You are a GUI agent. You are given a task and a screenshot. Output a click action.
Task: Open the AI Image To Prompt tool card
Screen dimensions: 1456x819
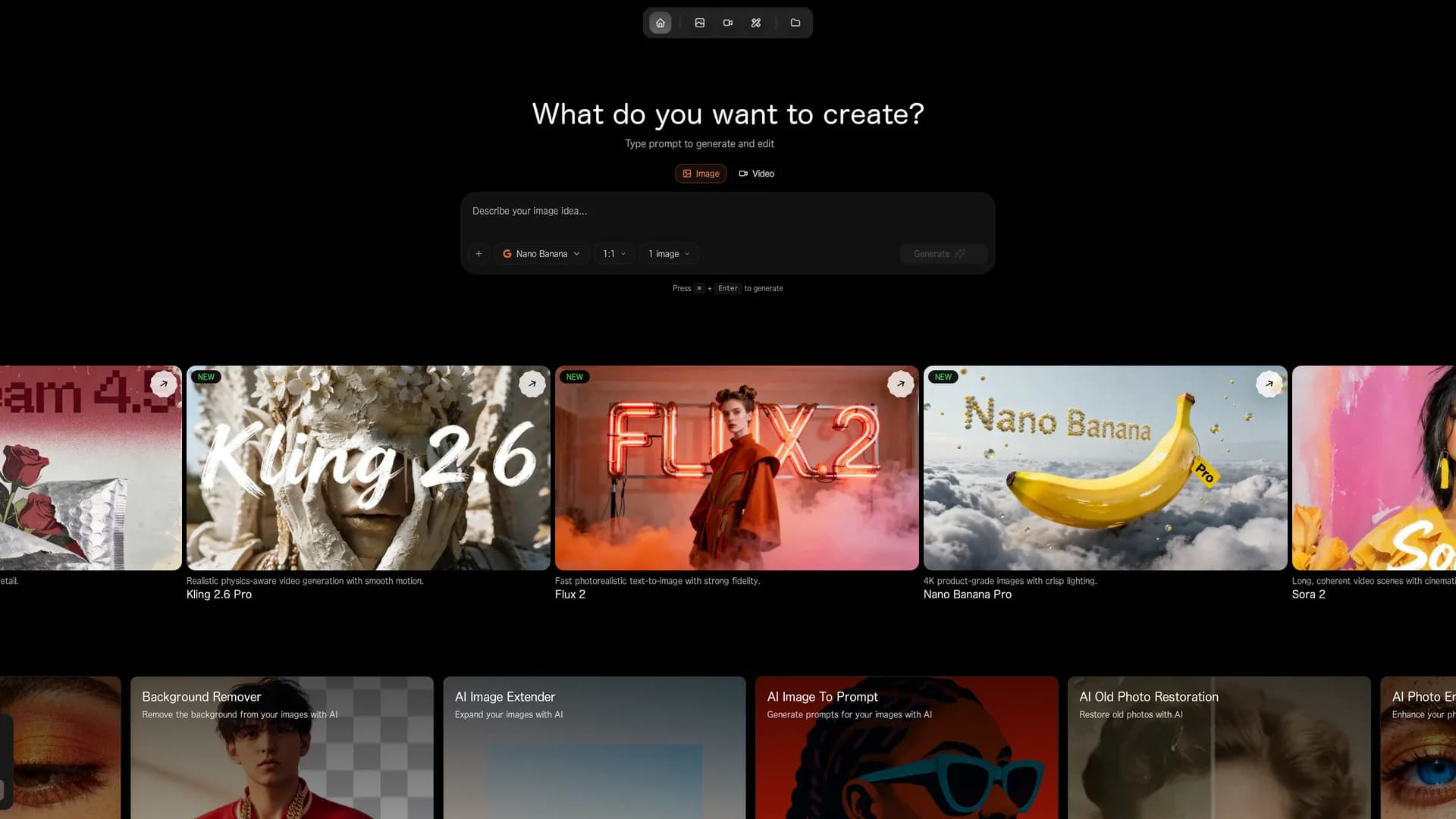click(906, 748)
